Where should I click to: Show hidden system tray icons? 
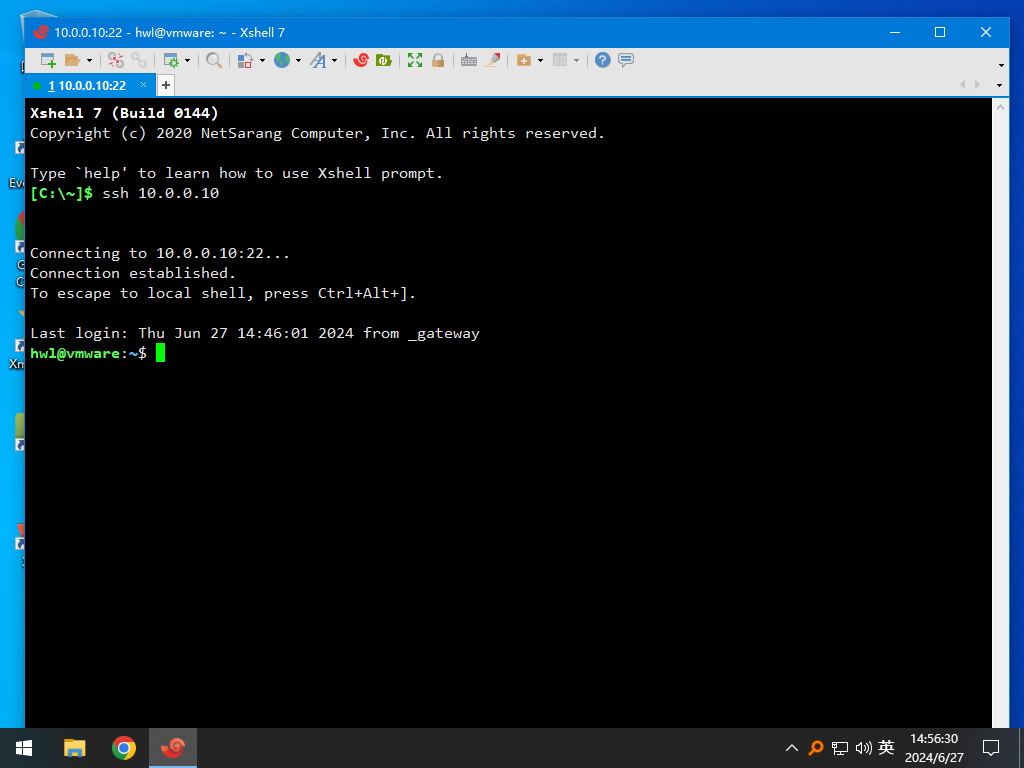[792, 748]
